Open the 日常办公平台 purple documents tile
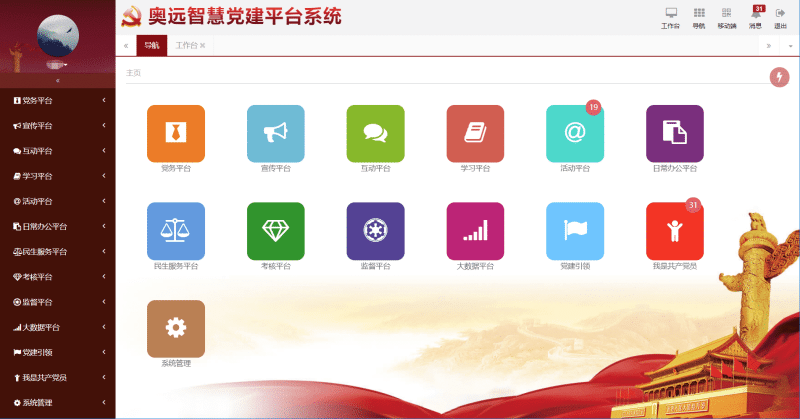Viewport: 800px width, 419px height. point(674,134)
